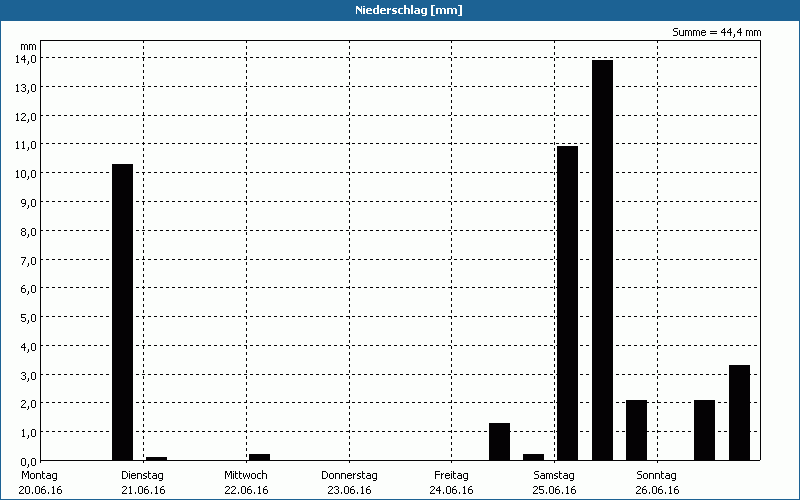This screenshot has width=800, height=500.
Task: Click the 0,0 y-axis label
Action: [29, 461]
